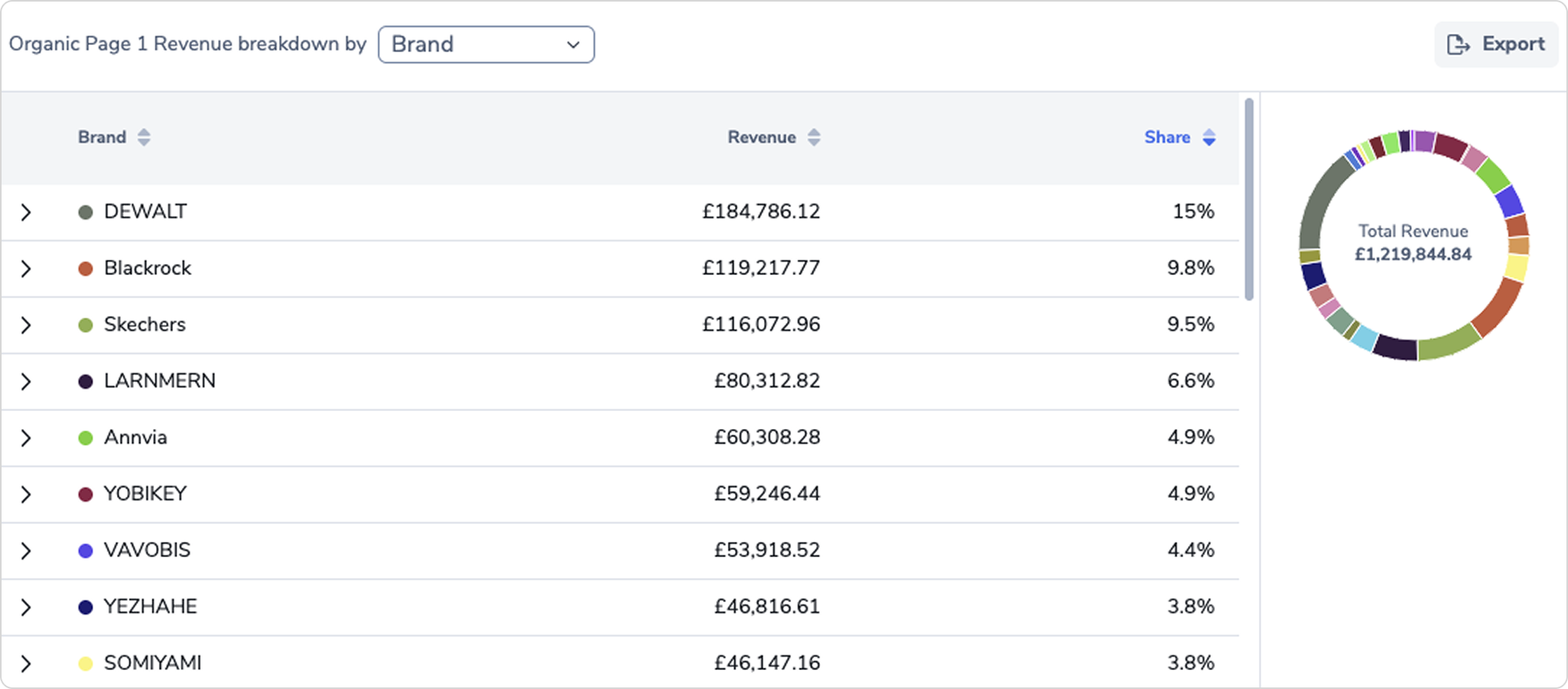This screenshot has height=689, width=1568.
Task: Click the 9.5% share value
Action: tap(1191, 325)
